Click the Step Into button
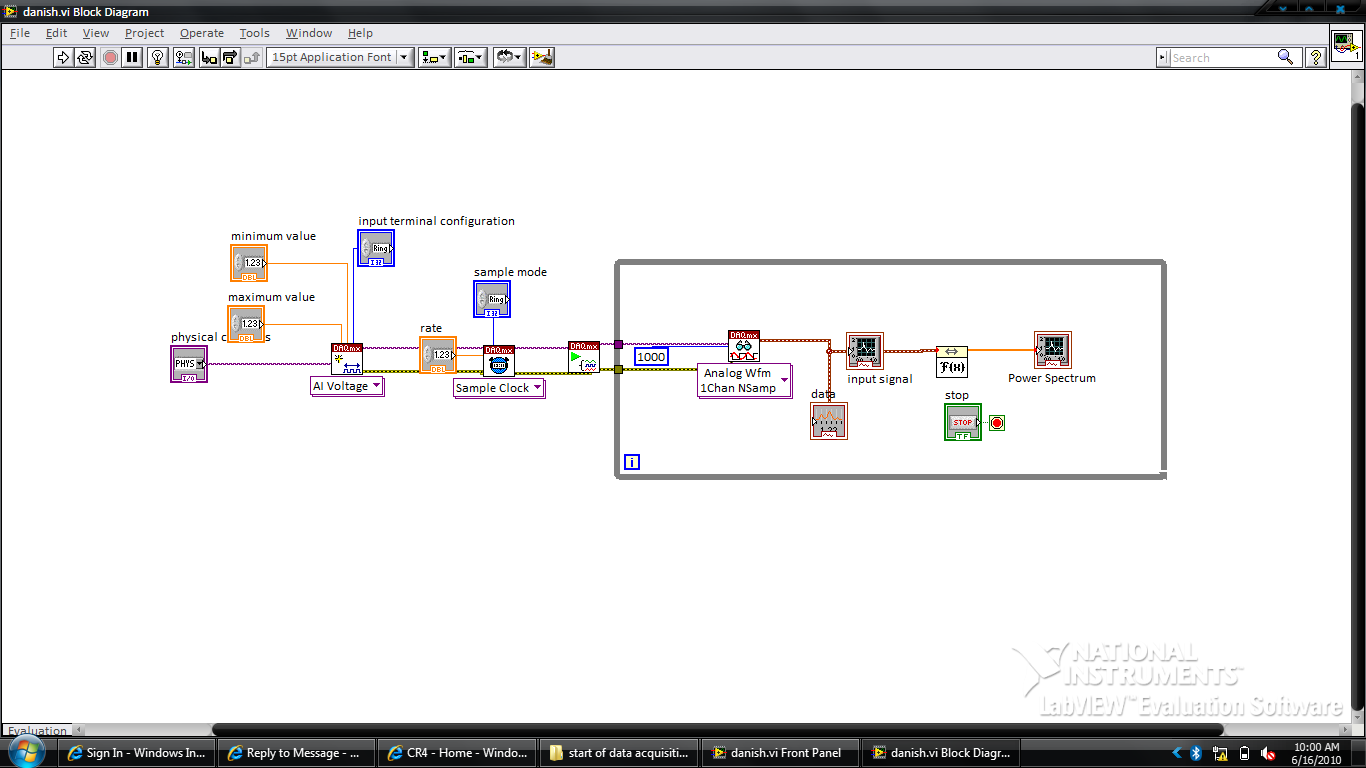The height and width of the screenshot is (768, 1366). tap(209, 57)
